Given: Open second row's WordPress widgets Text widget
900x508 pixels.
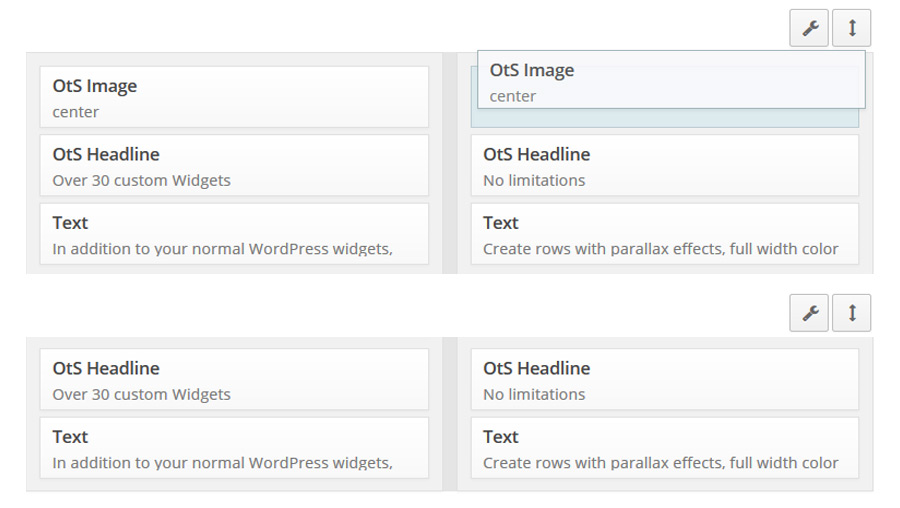Looking at the screenshot, I should pyautogui.click(x=234, y=448).
